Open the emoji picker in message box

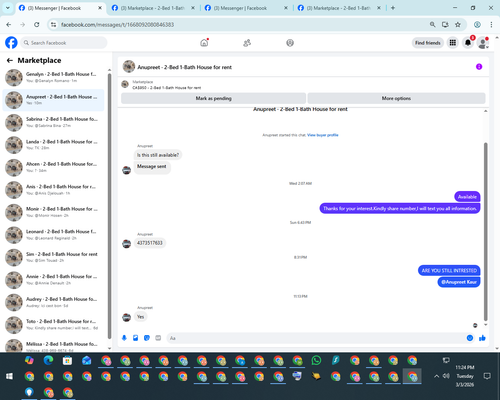470,338
